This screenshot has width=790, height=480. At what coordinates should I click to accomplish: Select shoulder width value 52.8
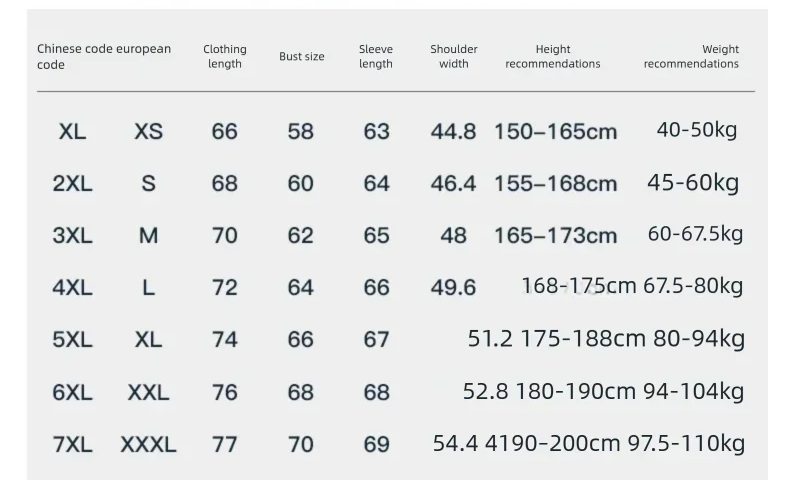[x=486, y=391]
